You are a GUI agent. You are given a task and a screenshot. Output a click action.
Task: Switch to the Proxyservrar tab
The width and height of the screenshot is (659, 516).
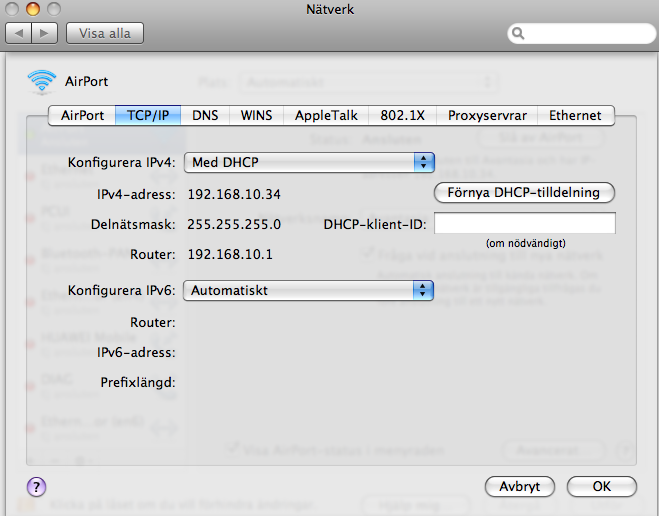(x=487, y=116)
